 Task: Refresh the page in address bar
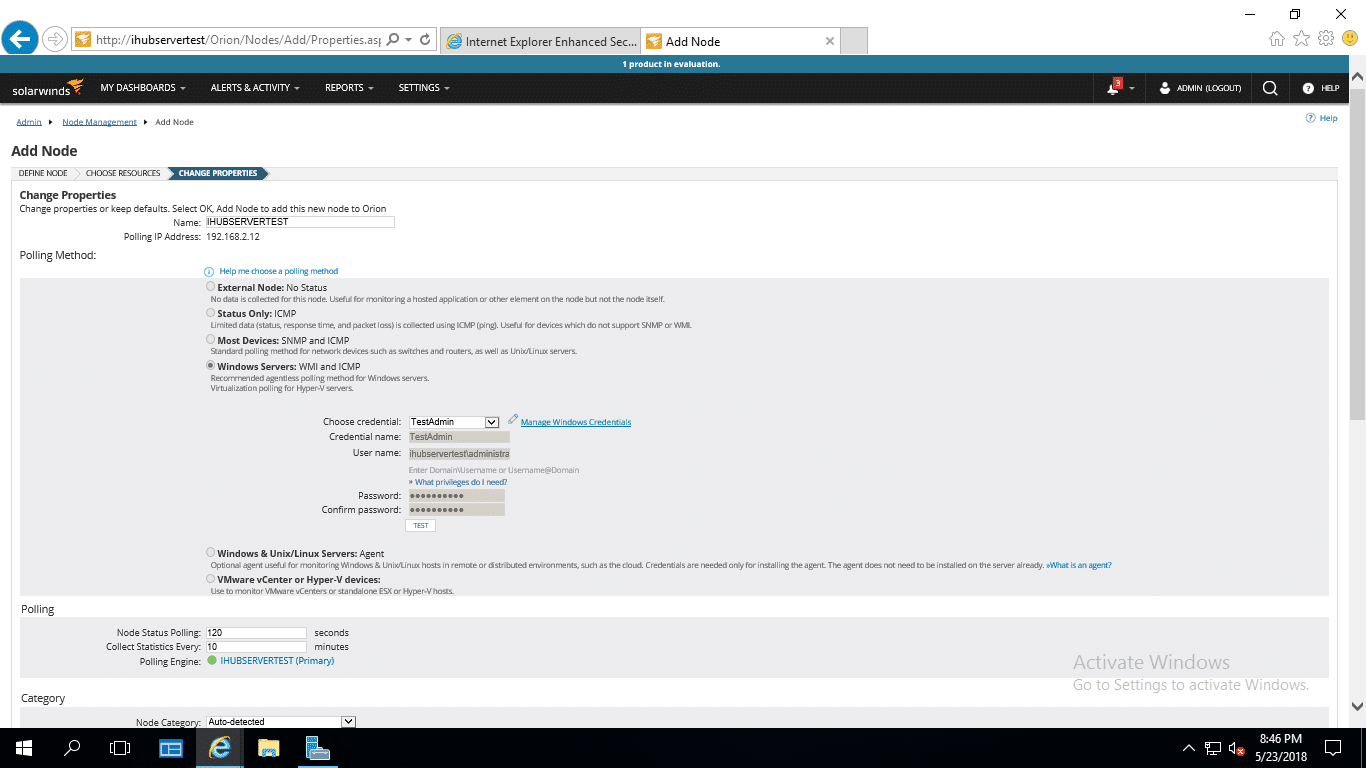coord(425,40)
